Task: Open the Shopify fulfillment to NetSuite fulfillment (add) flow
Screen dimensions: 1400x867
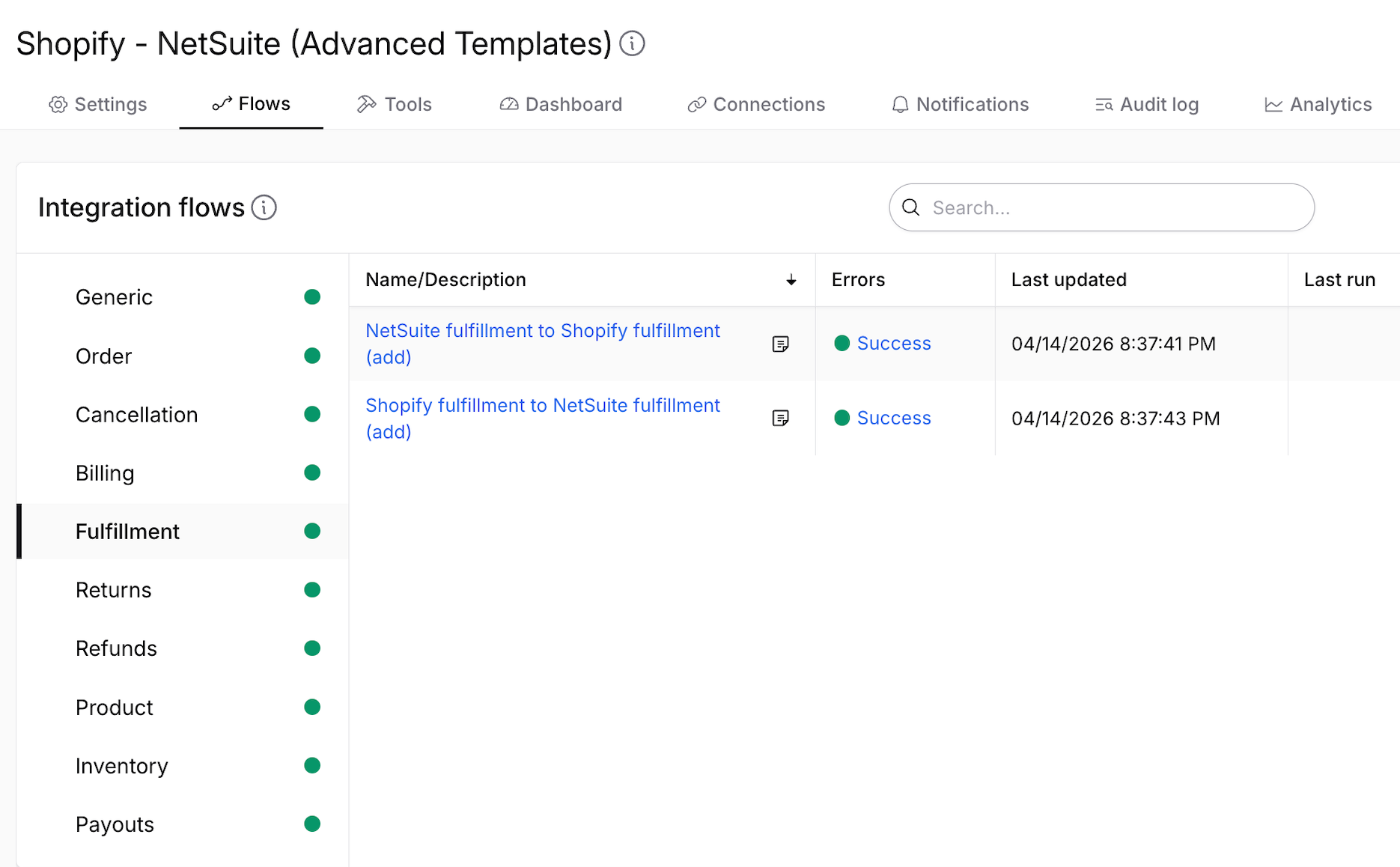Action: point(543,419)
